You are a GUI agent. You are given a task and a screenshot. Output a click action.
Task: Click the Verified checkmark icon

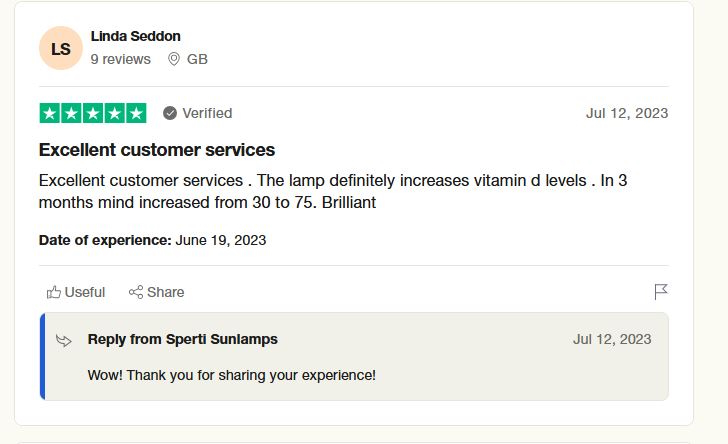pyautogui.click(x=170, y=113)
